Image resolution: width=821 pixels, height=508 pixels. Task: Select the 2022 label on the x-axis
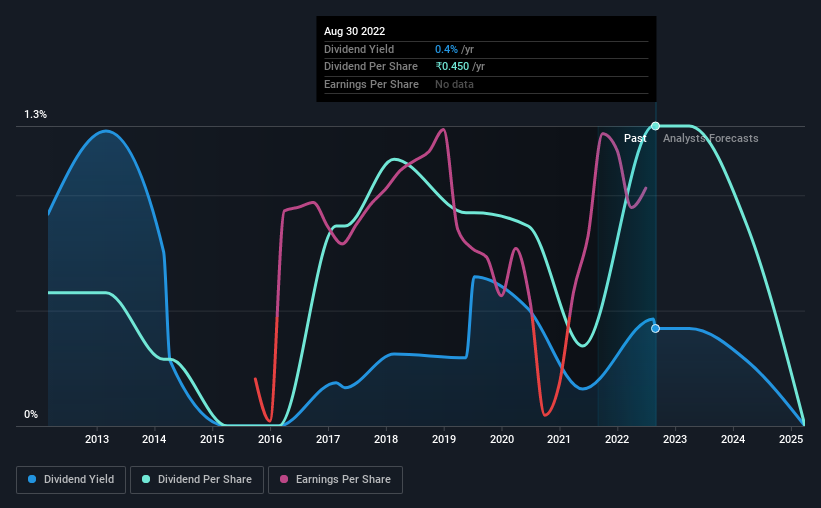coord(617,439)
